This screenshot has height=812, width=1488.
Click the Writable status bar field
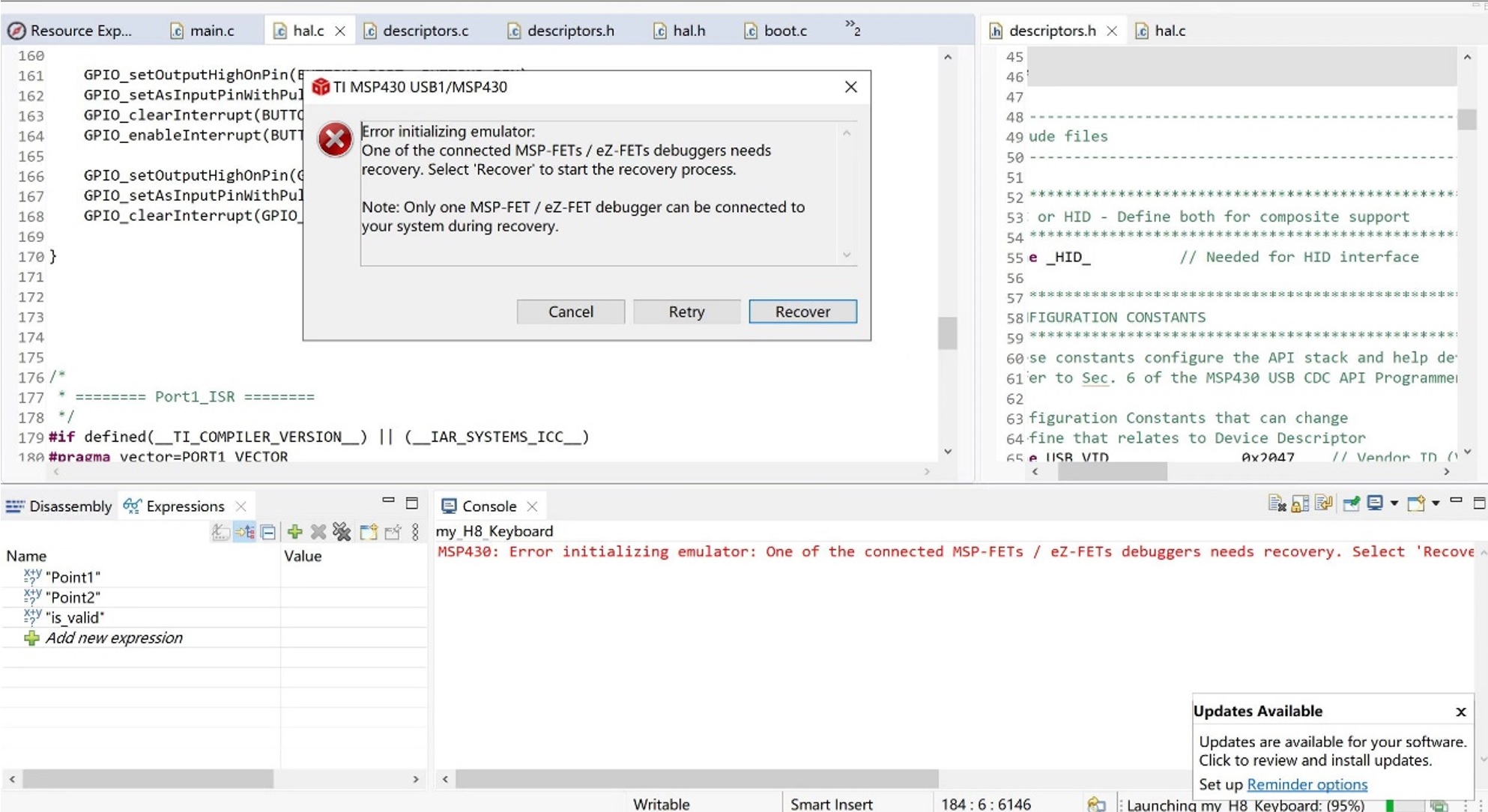click(x=661, y=805)
